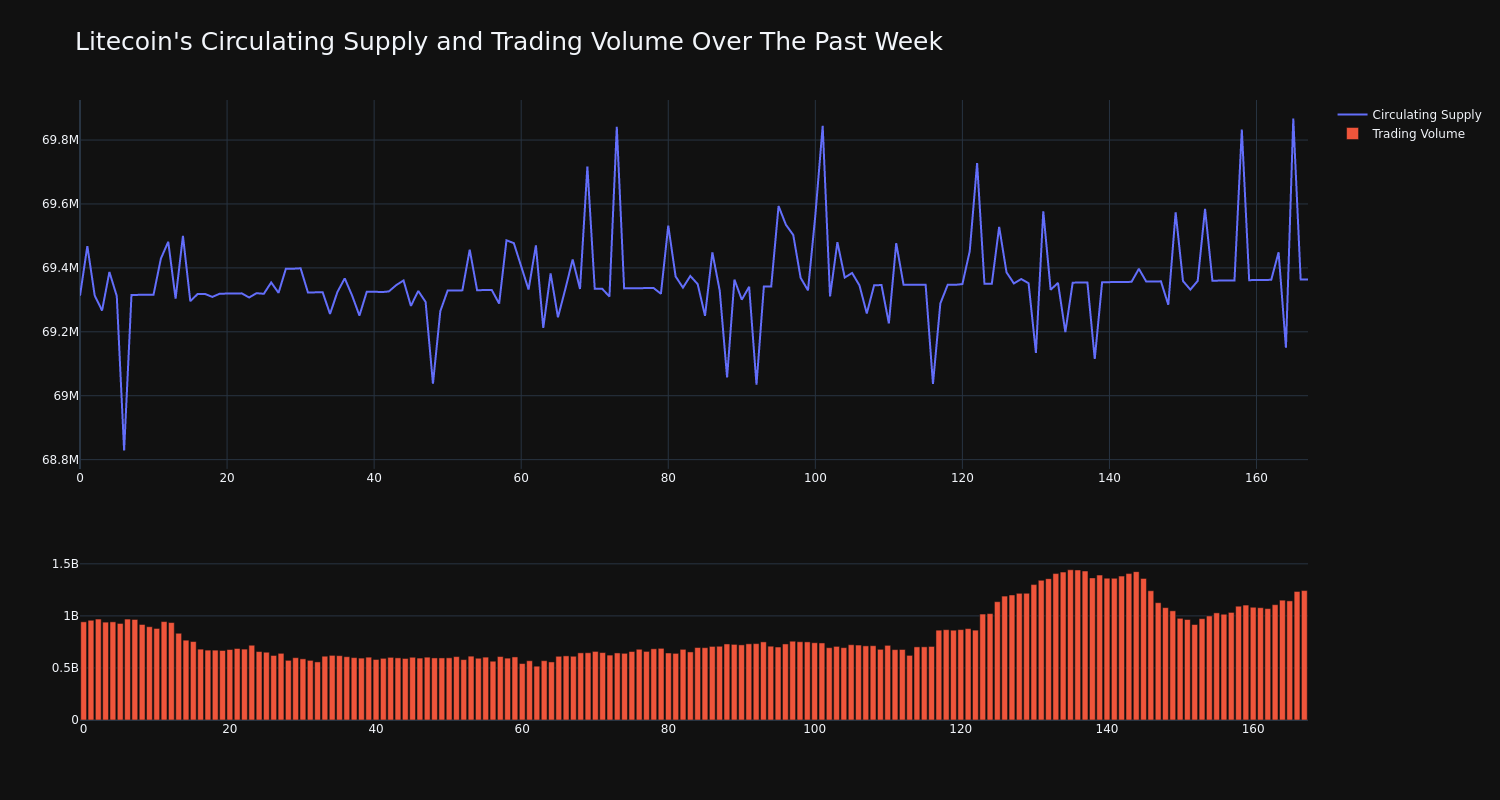The height and width of the screenshot is (800, 1500).
Task: Click x-axis label 140 under the volume chart
Action: (x=1107, y=729)
